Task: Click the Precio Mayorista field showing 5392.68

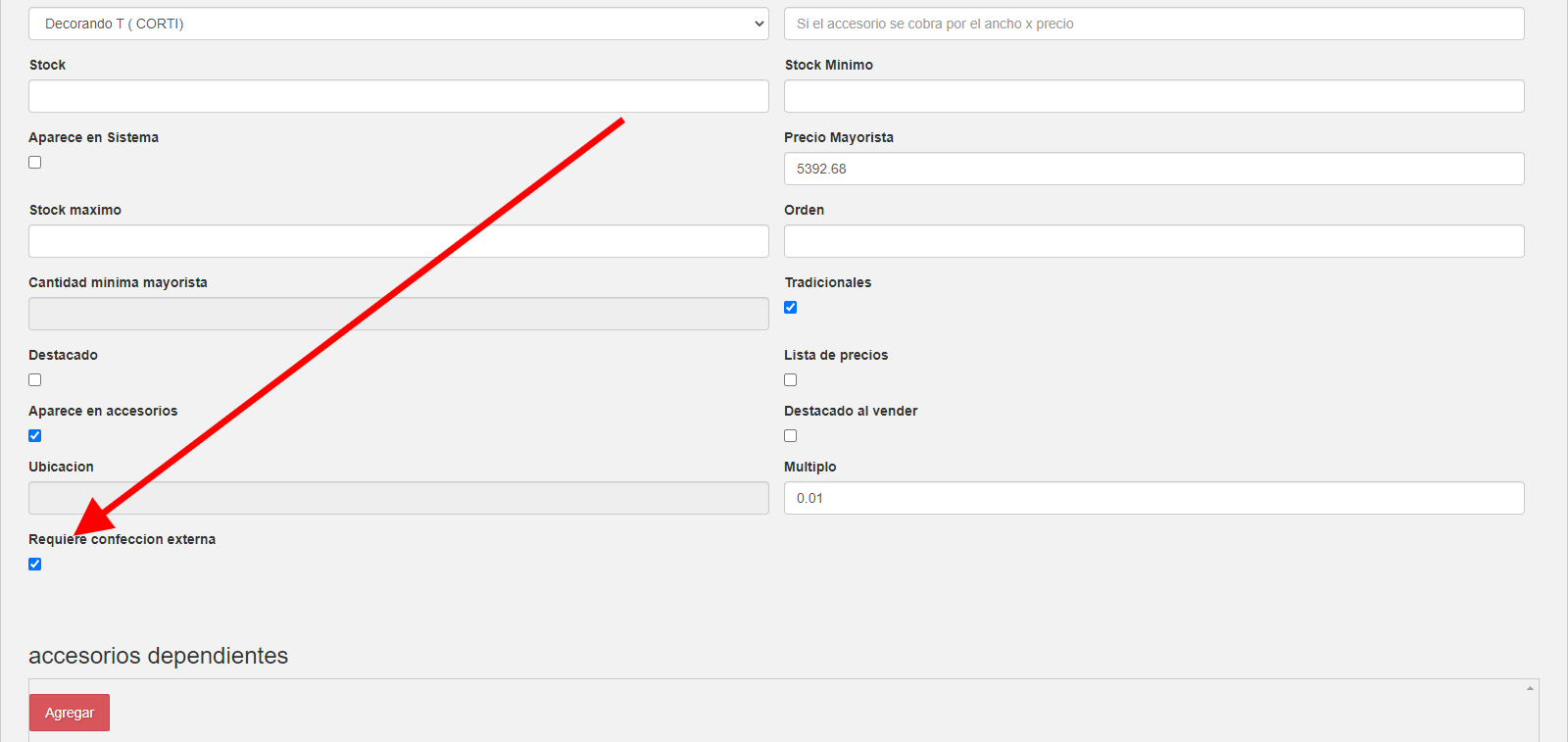Action: [x=1153, y=169]
